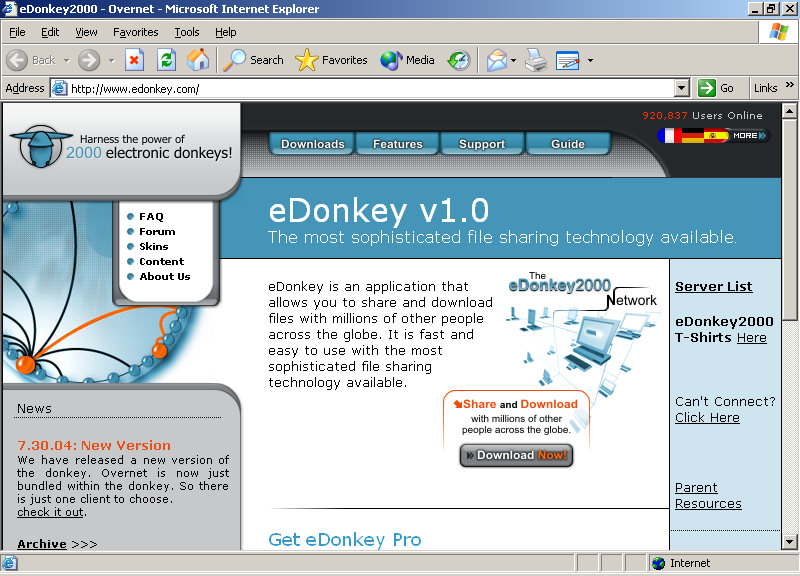Viewport: 800px width, 576px height.
Task: Open the Back button history dropdown arrow
Action: pyautogui.click(x=66, y=60)
